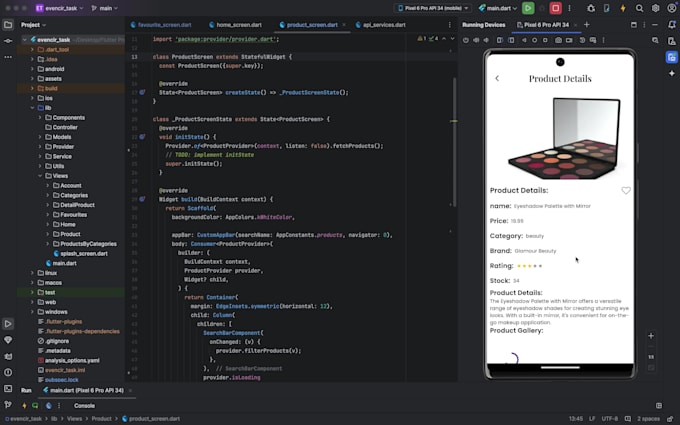Tap the back arrow in the emulator app

[x=497, y=78]
